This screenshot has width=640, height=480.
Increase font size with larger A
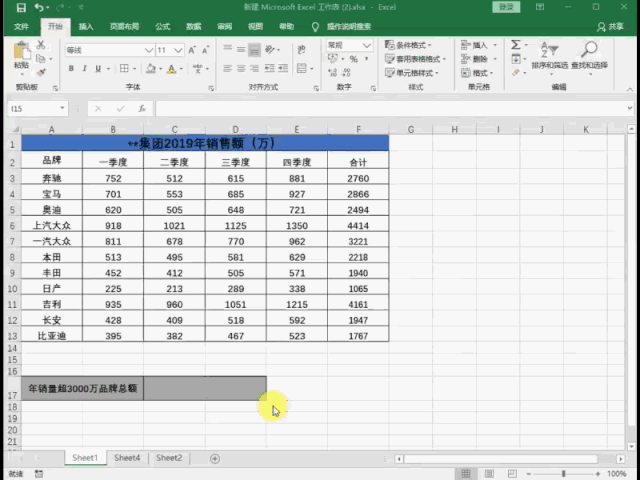click(x=191, y=50)
